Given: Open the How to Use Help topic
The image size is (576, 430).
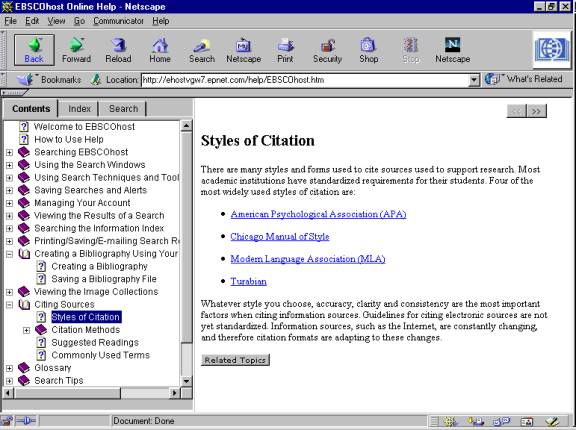Looking at the screenshot, I should pyautogui.click(x=69, y=140).
